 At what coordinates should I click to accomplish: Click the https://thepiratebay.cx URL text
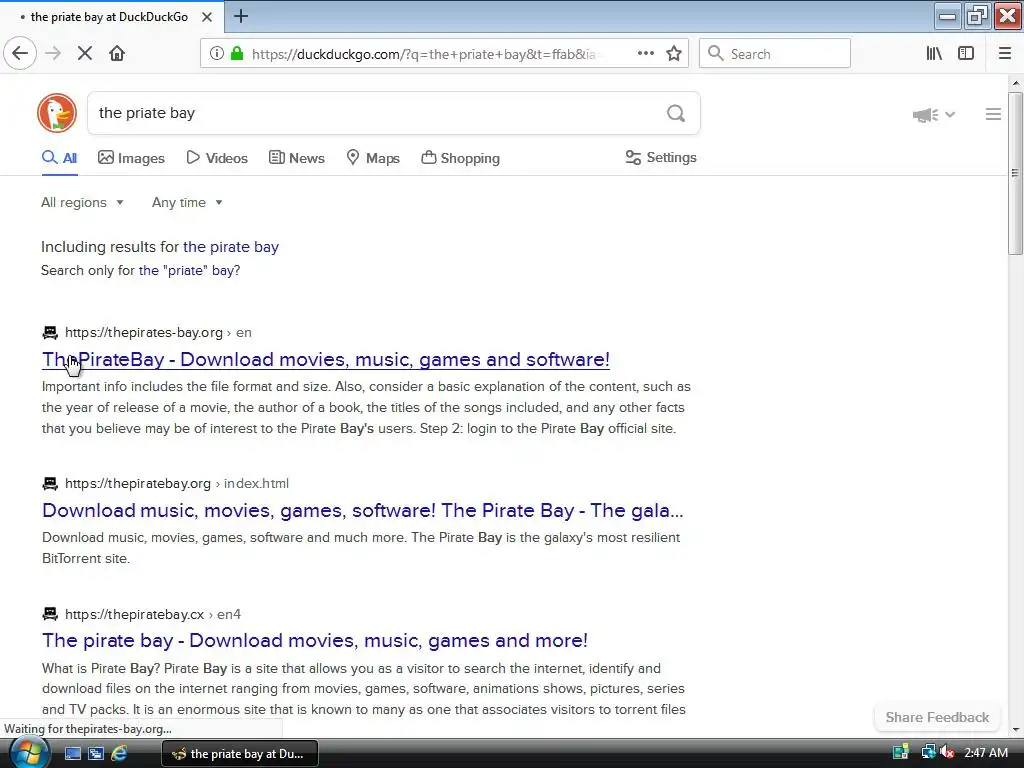point(135,615)
